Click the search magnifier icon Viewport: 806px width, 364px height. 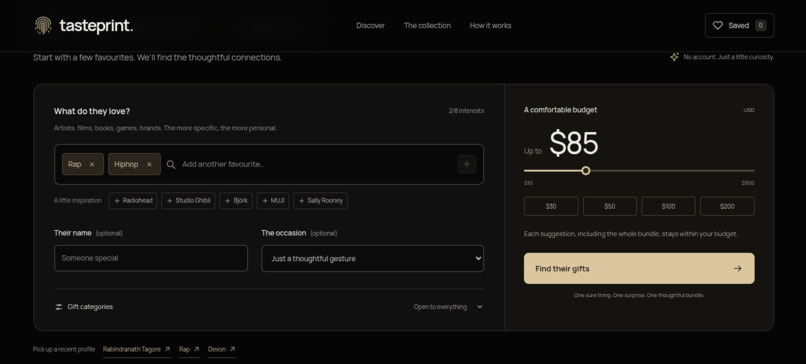click(171, 165)
